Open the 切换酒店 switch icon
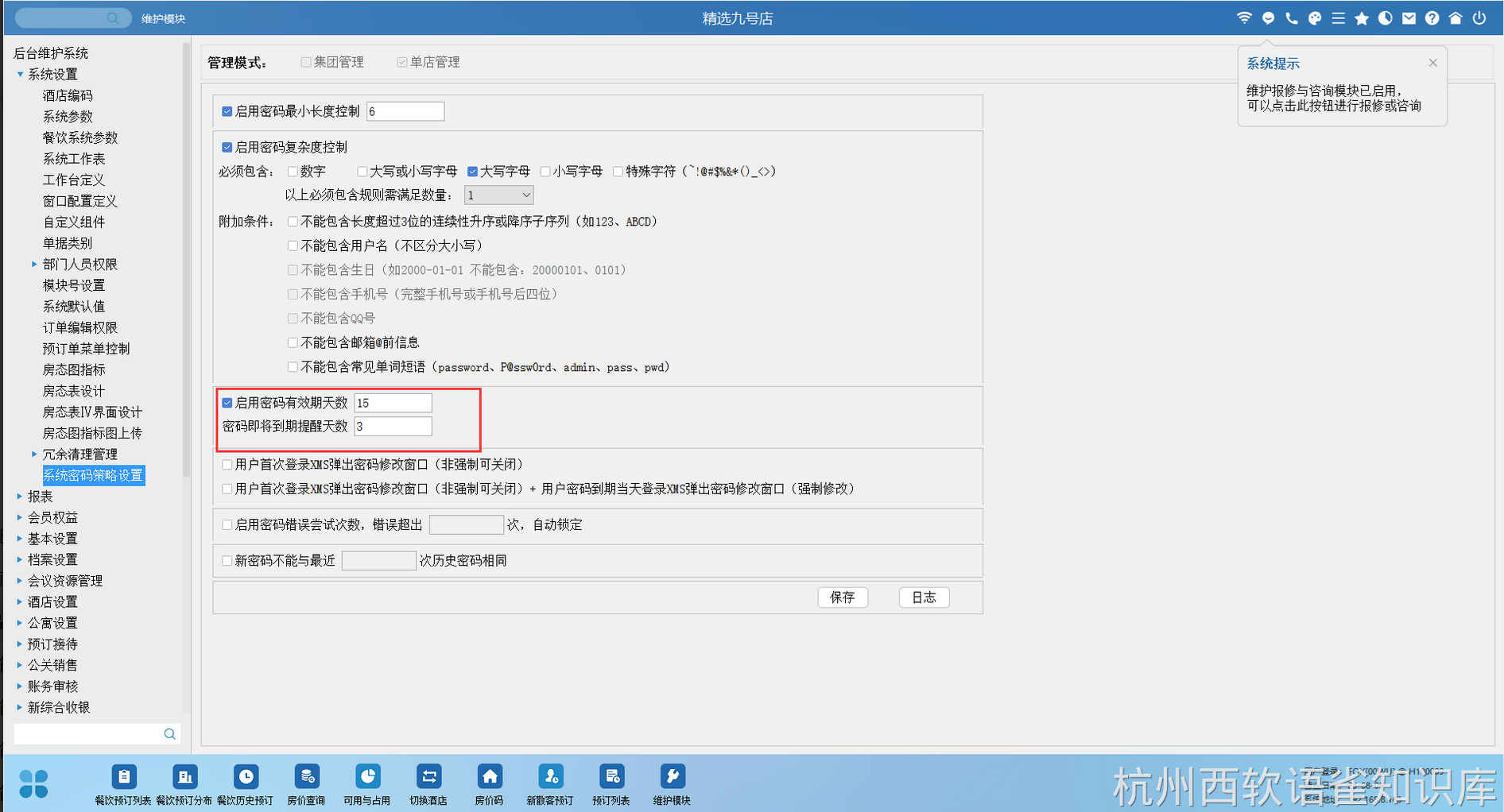The width and height of the screenshot is (1504, 812). 428,777
